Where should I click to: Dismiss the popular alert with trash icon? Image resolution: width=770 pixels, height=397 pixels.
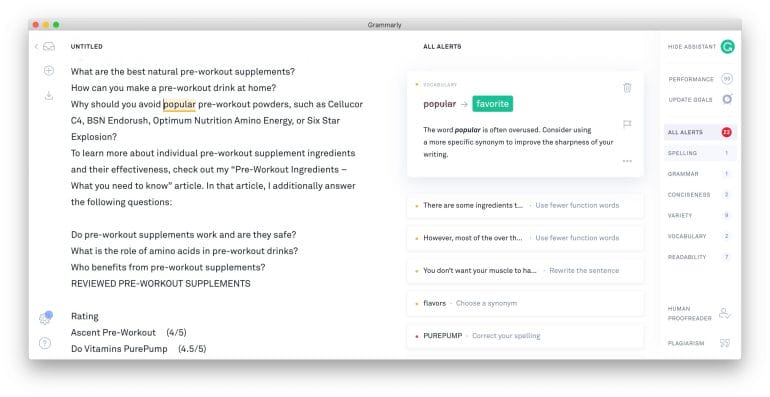627,88
